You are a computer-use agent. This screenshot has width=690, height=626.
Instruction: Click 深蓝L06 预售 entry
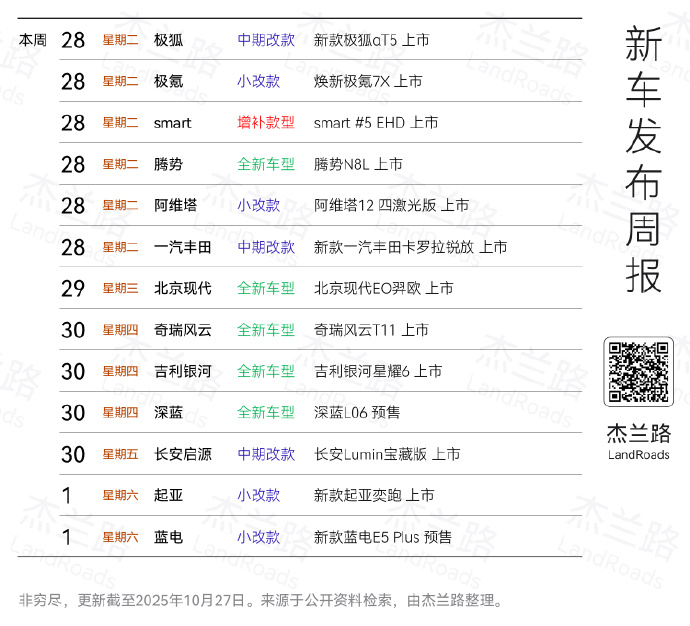(357, 413)
